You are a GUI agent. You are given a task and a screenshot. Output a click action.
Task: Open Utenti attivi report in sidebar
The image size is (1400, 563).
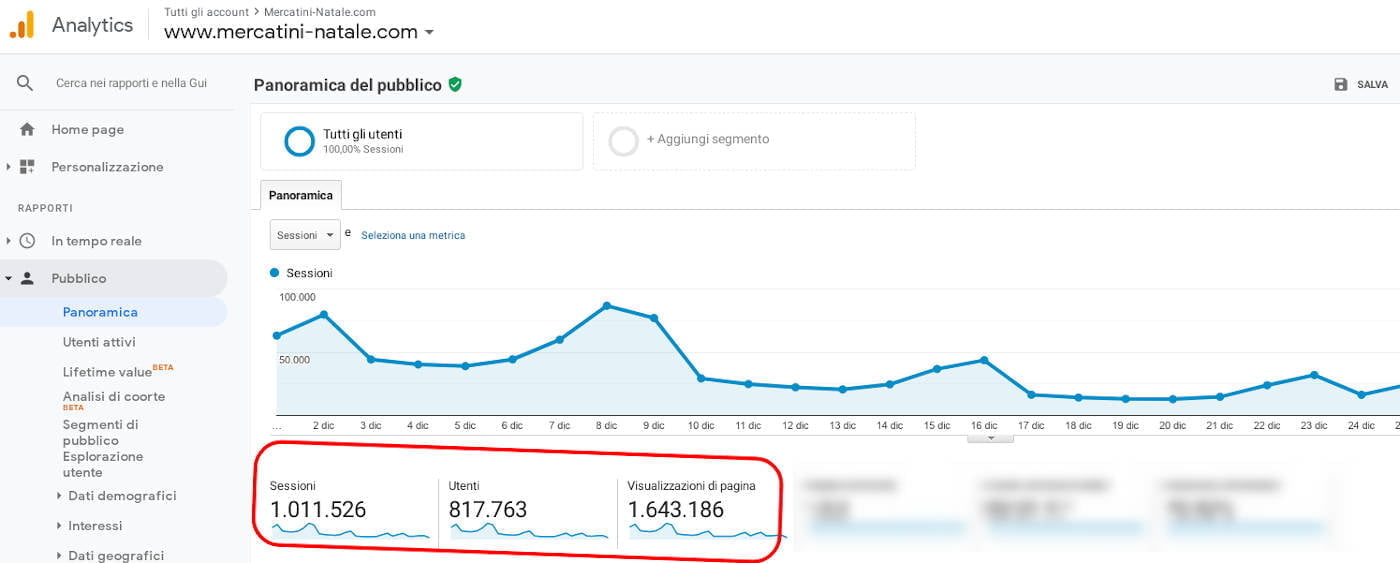point(99,342)
